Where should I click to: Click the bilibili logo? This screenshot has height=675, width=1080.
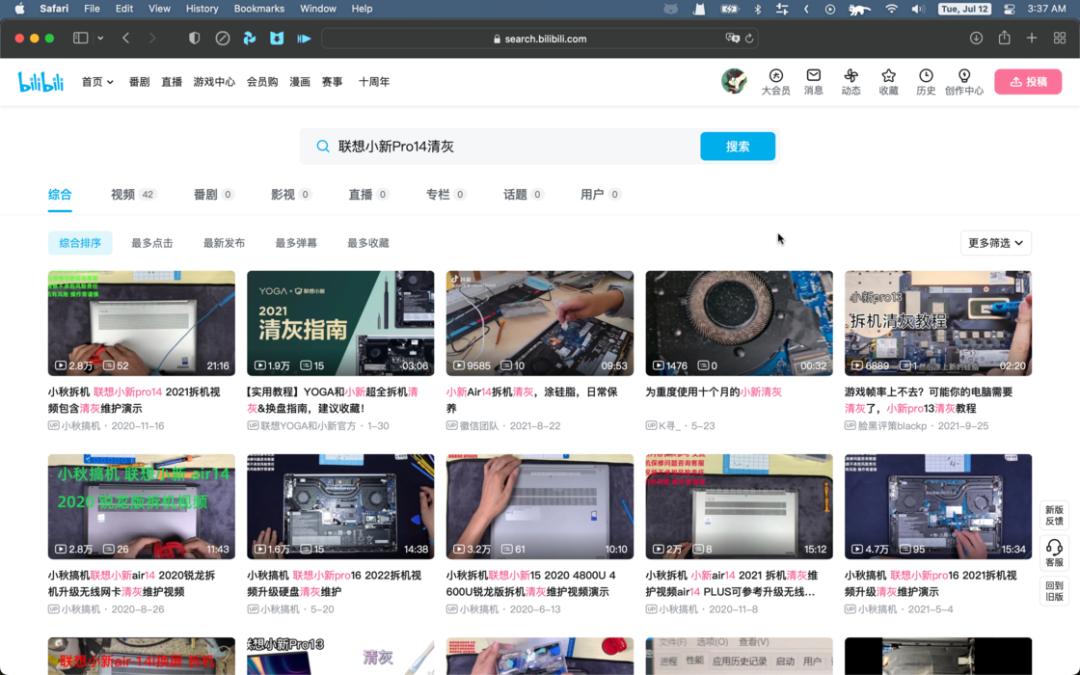(40, 82)
